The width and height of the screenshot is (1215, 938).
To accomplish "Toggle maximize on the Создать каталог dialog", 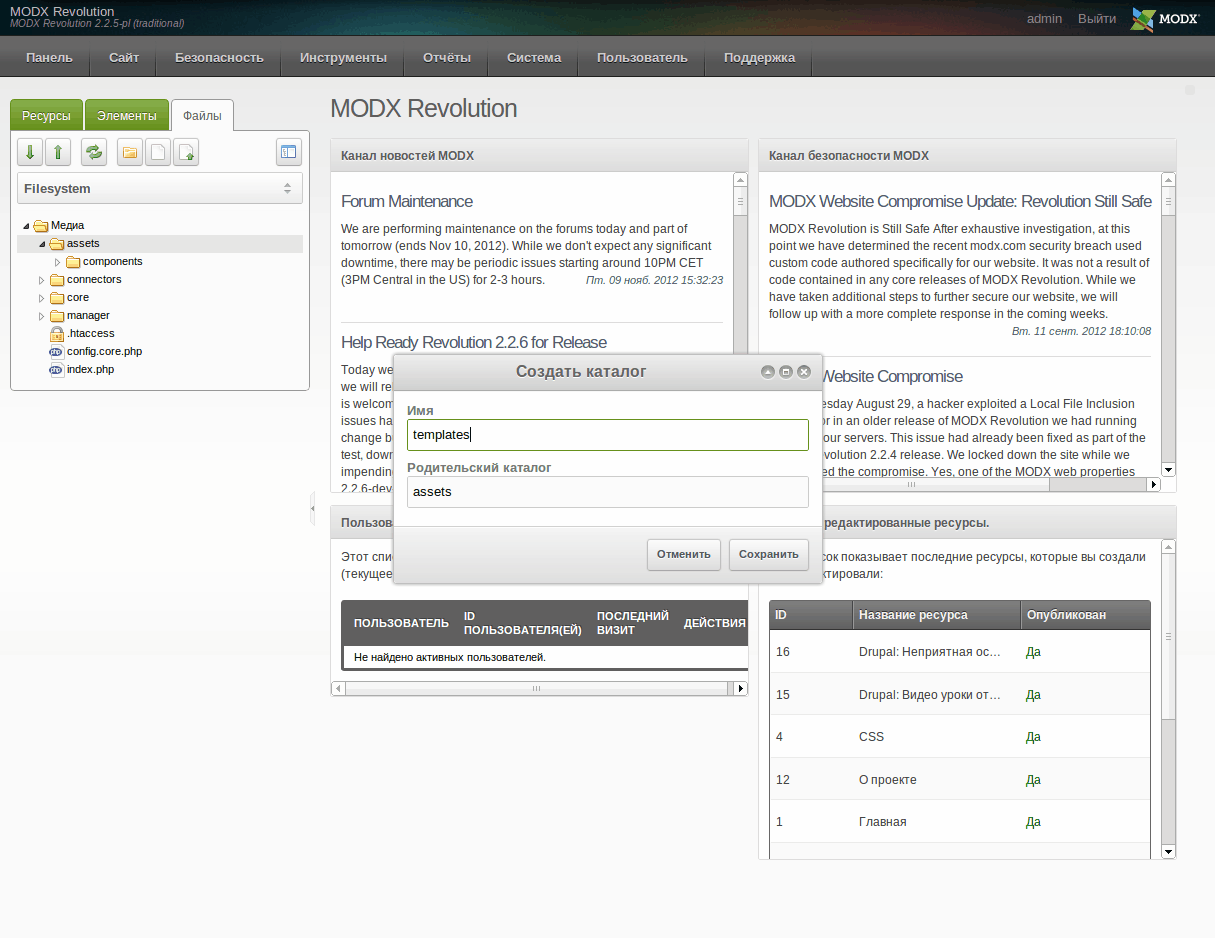I will (786, 372).
